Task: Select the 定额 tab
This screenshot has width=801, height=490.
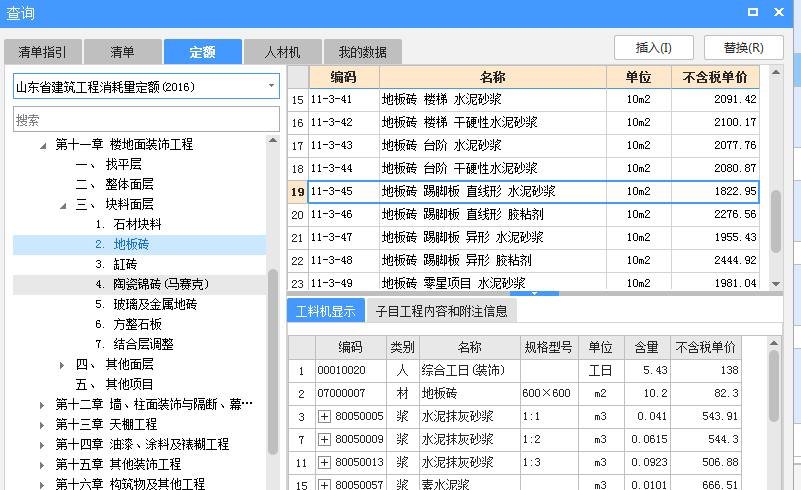Action: click(203, 52)
